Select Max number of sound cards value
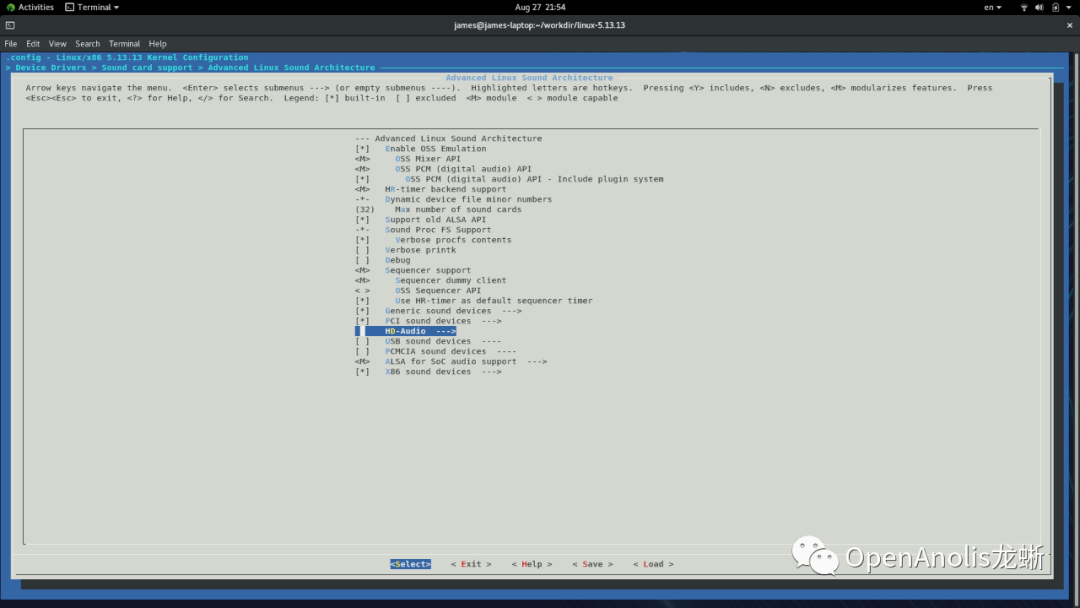 (x=438, y=209)
